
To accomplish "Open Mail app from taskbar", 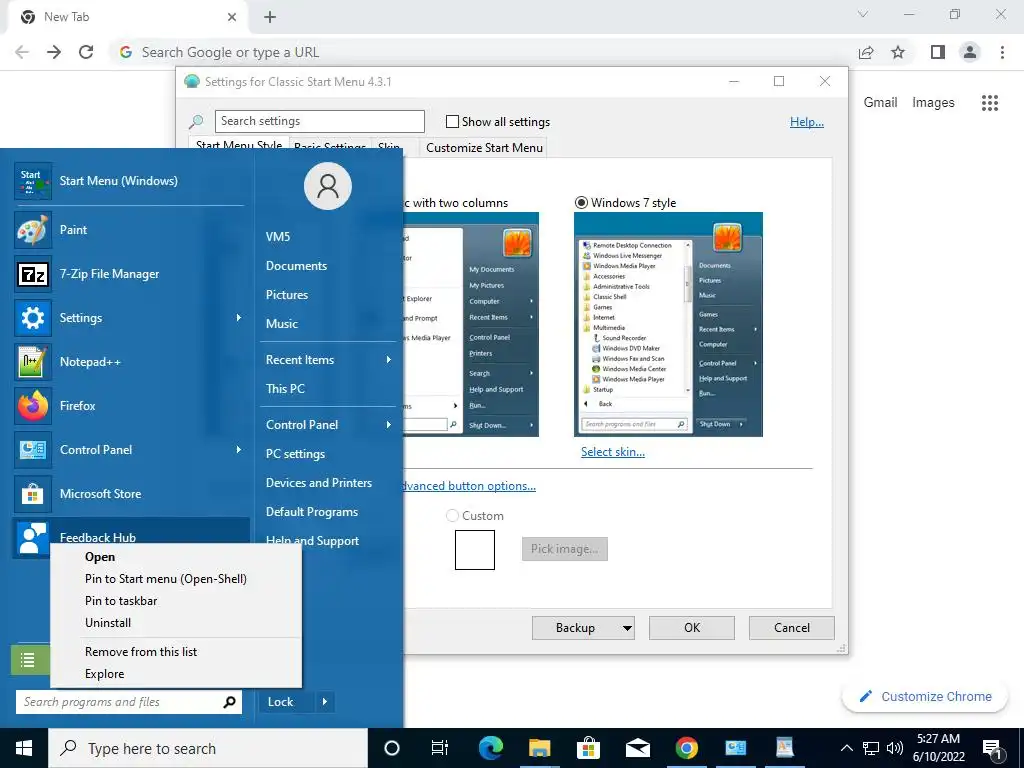I will pos(637,748).
